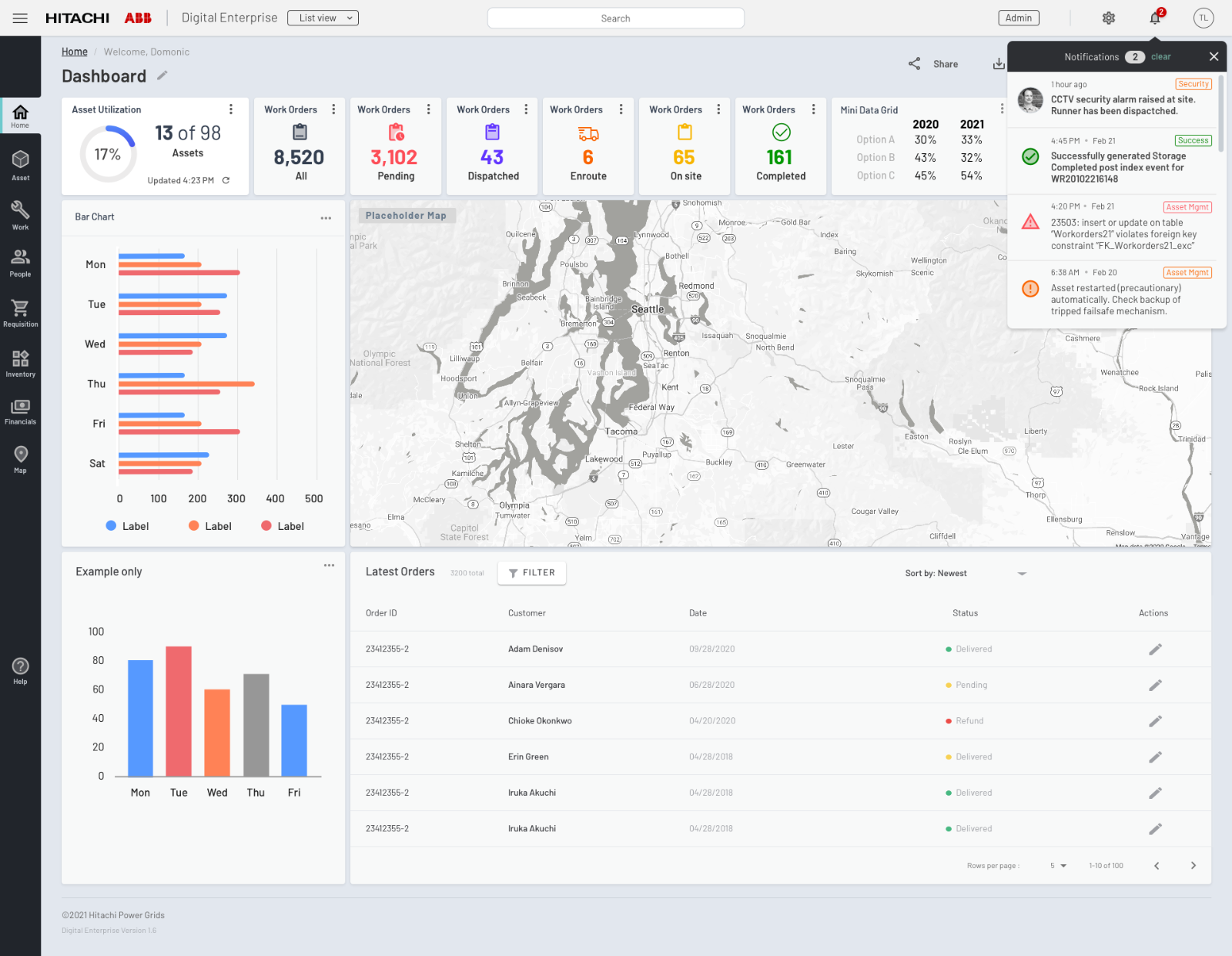Open the Rows per page dropdown
1232x956 pixels.
click(1058, 866)
